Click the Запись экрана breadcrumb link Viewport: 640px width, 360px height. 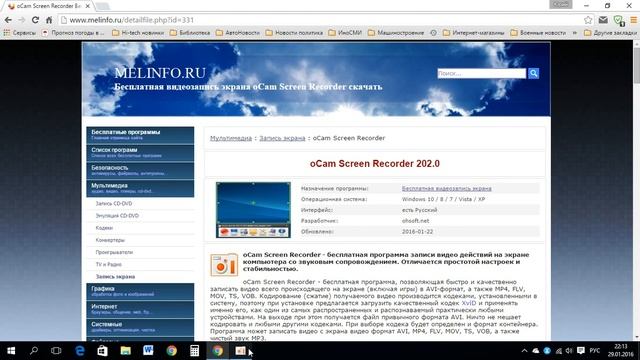(x=282, y=138)
